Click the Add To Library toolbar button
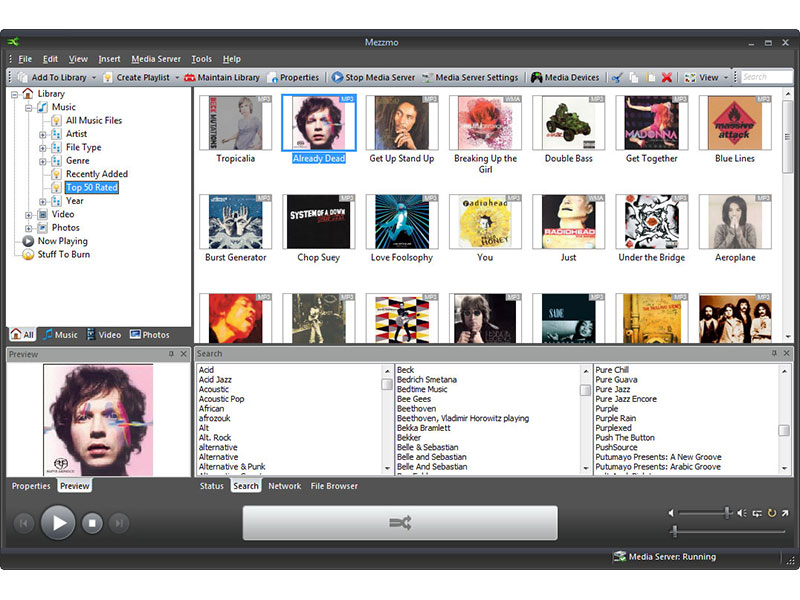The image size is (800, 600). pos(53,78)
